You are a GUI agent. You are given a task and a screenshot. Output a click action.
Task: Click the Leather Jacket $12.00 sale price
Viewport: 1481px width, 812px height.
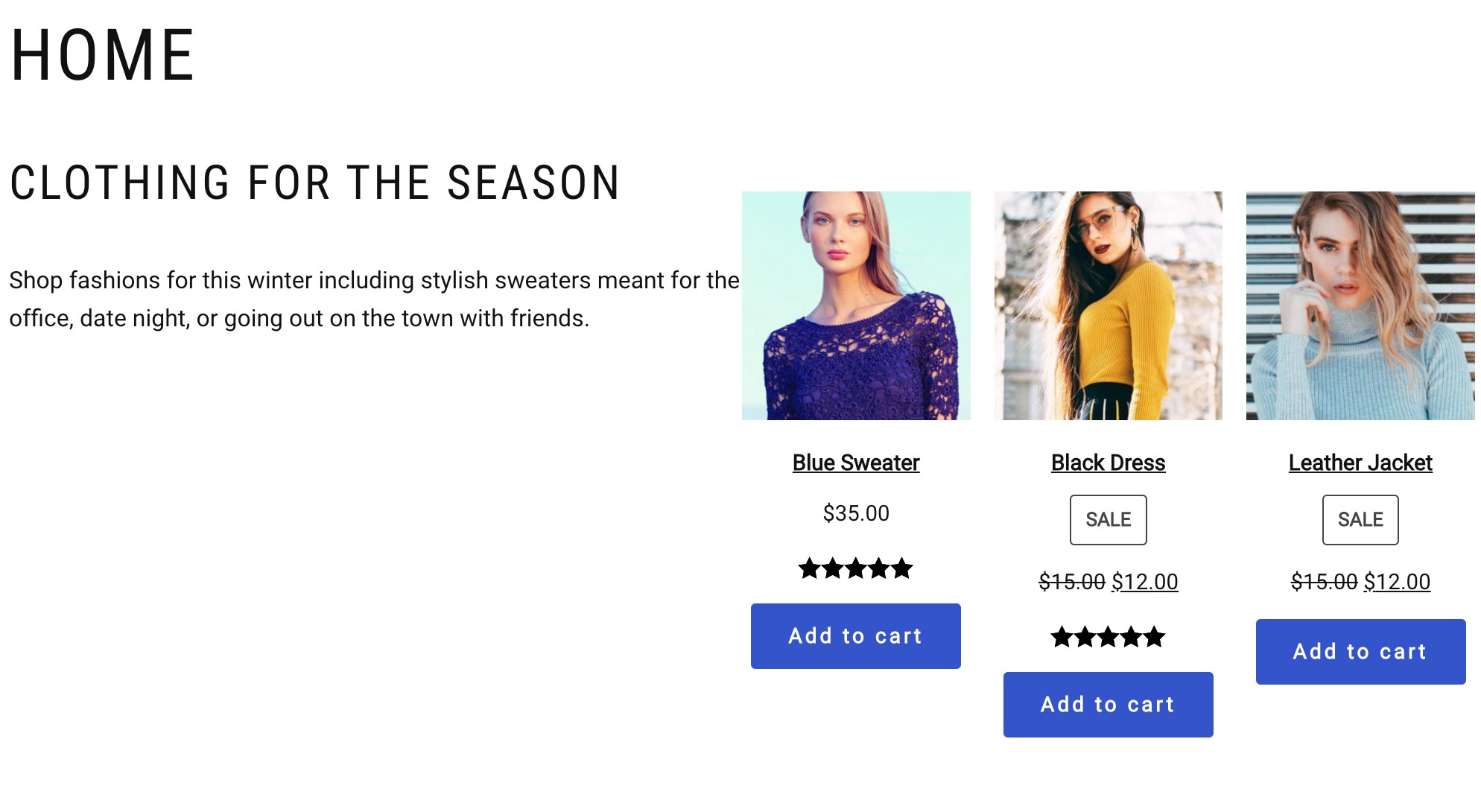(1397, 582)
